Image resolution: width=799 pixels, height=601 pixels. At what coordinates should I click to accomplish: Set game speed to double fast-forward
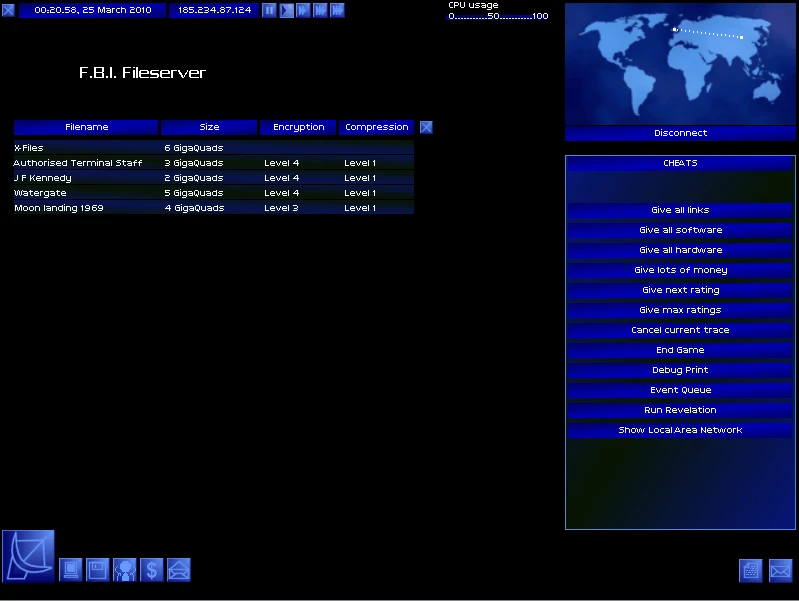tap(303, 10)
